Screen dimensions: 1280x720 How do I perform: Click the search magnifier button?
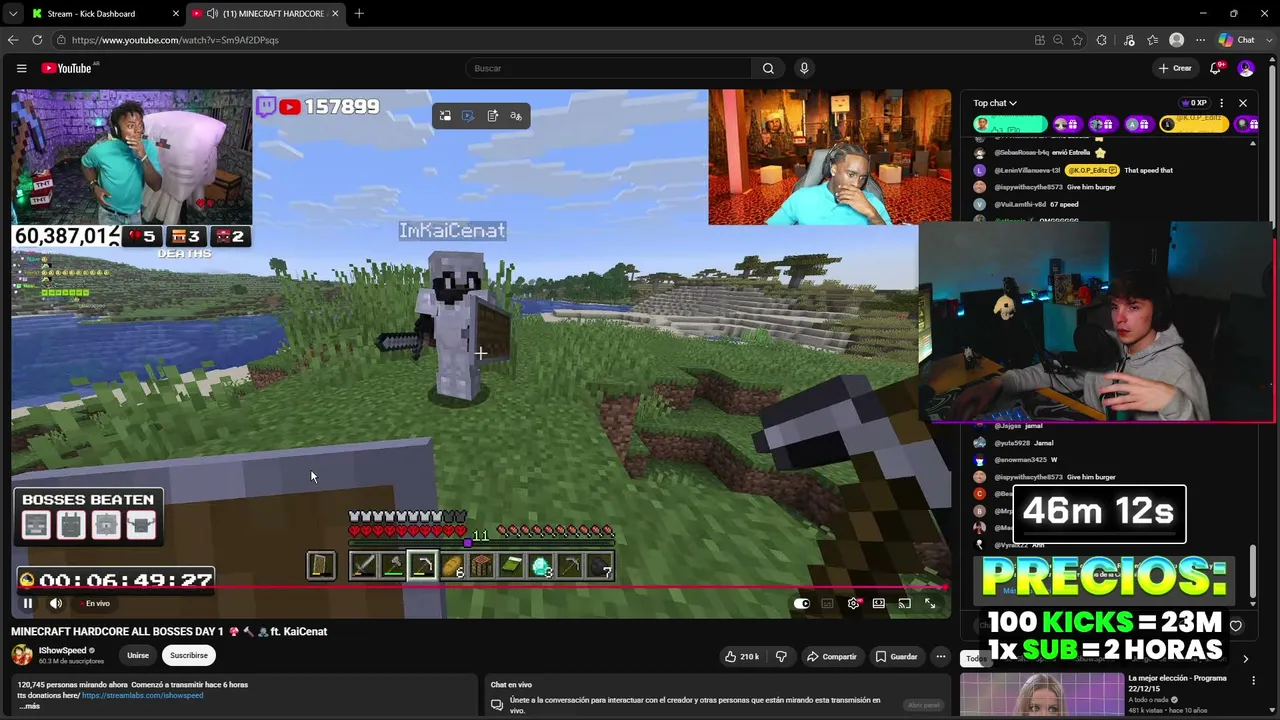(768, 68)
